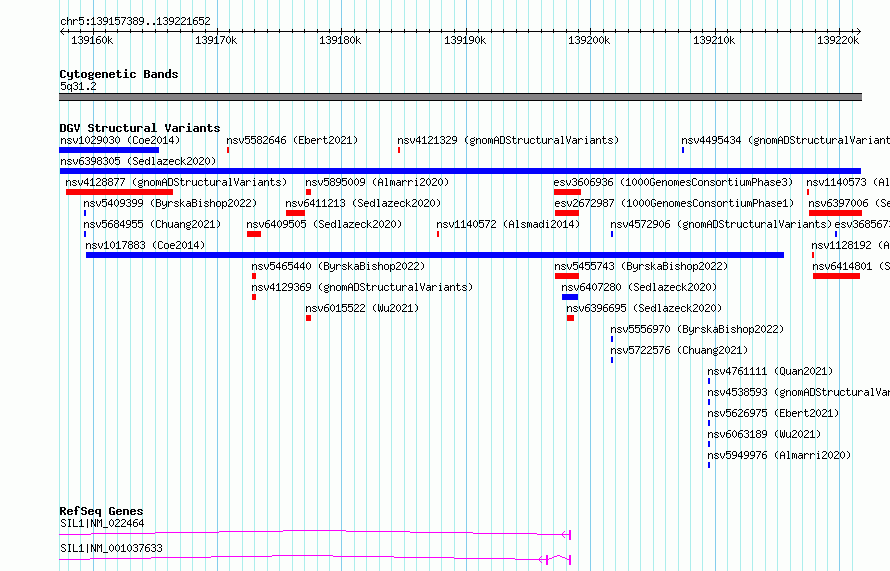Open nsv4538593 variant label
Viewport: 890px width, 571px height.
pos(798,392)
